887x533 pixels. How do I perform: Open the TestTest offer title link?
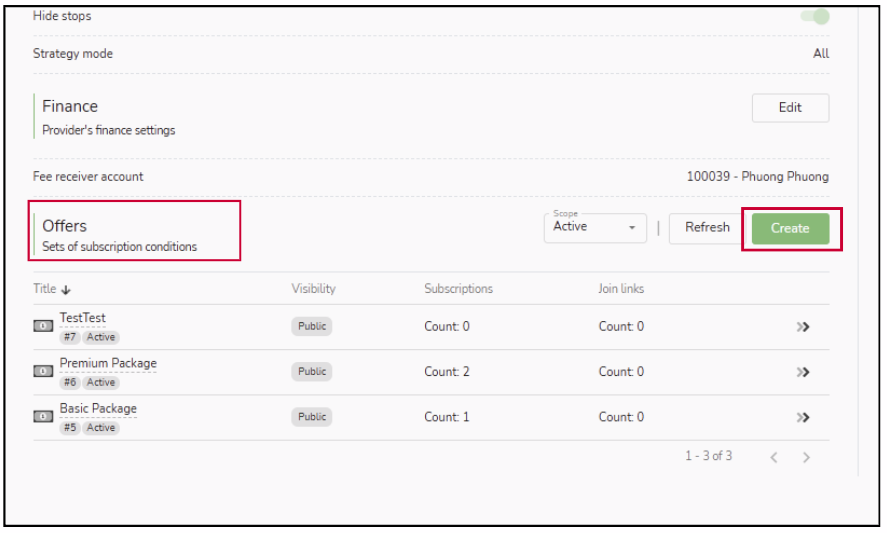click(82, 318)
